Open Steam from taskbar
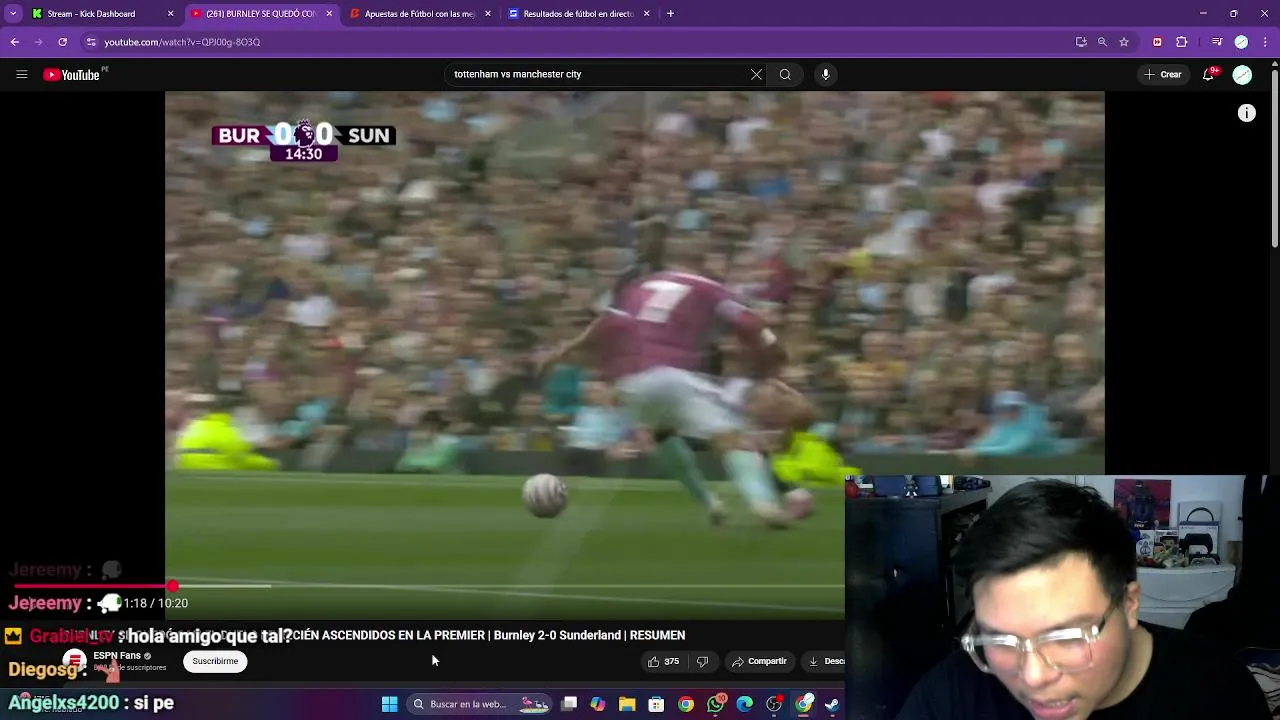 tap(832, 704)
